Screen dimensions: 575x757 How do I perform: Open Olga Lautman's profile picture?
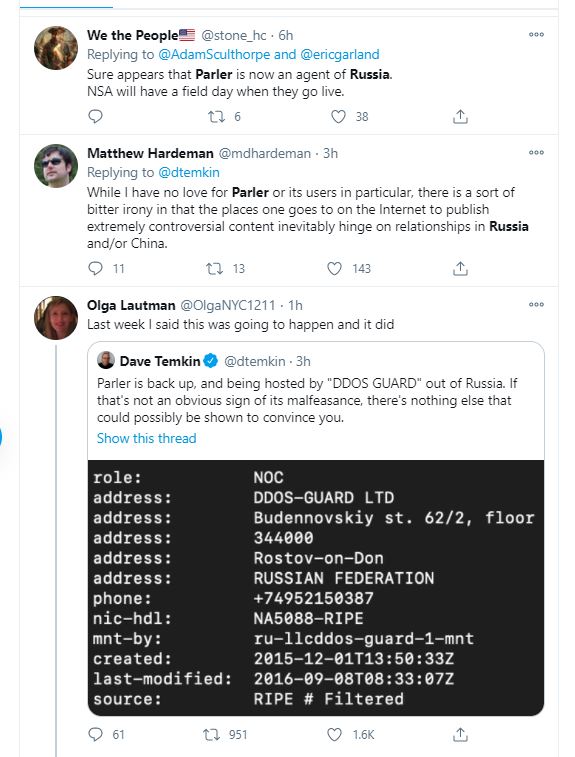tap(56, 318)
